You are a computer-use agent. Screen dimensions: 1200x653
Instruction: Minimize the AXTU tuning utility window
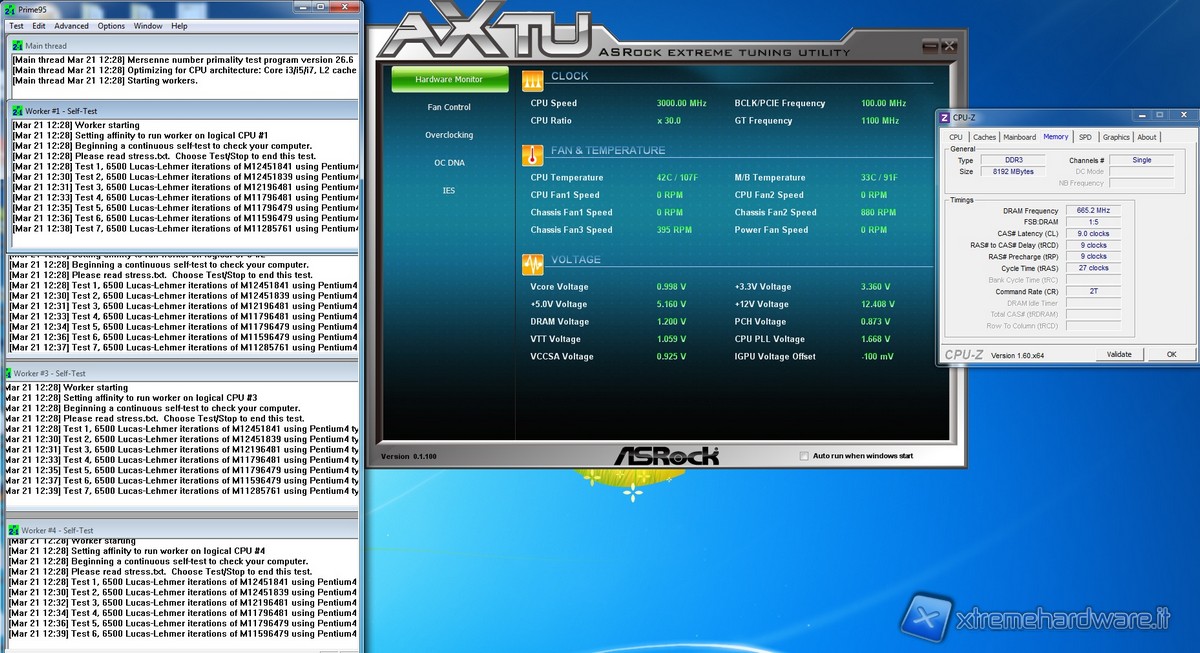[x=930, y=45]
